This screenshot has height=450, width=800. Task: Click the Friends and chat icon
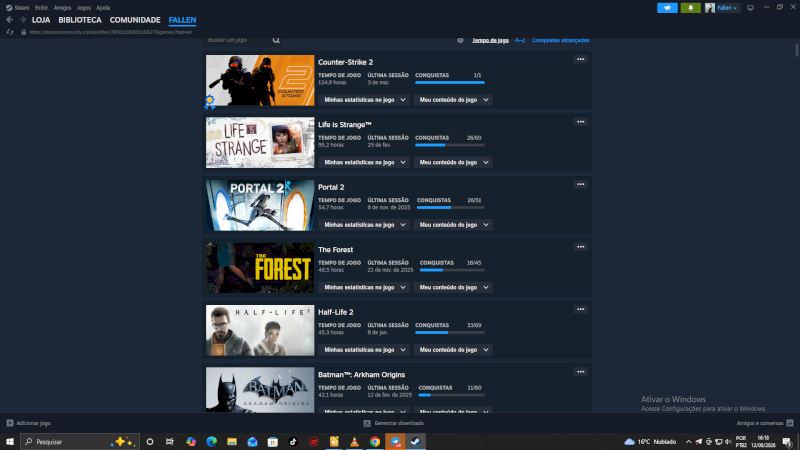click(790, 423)
